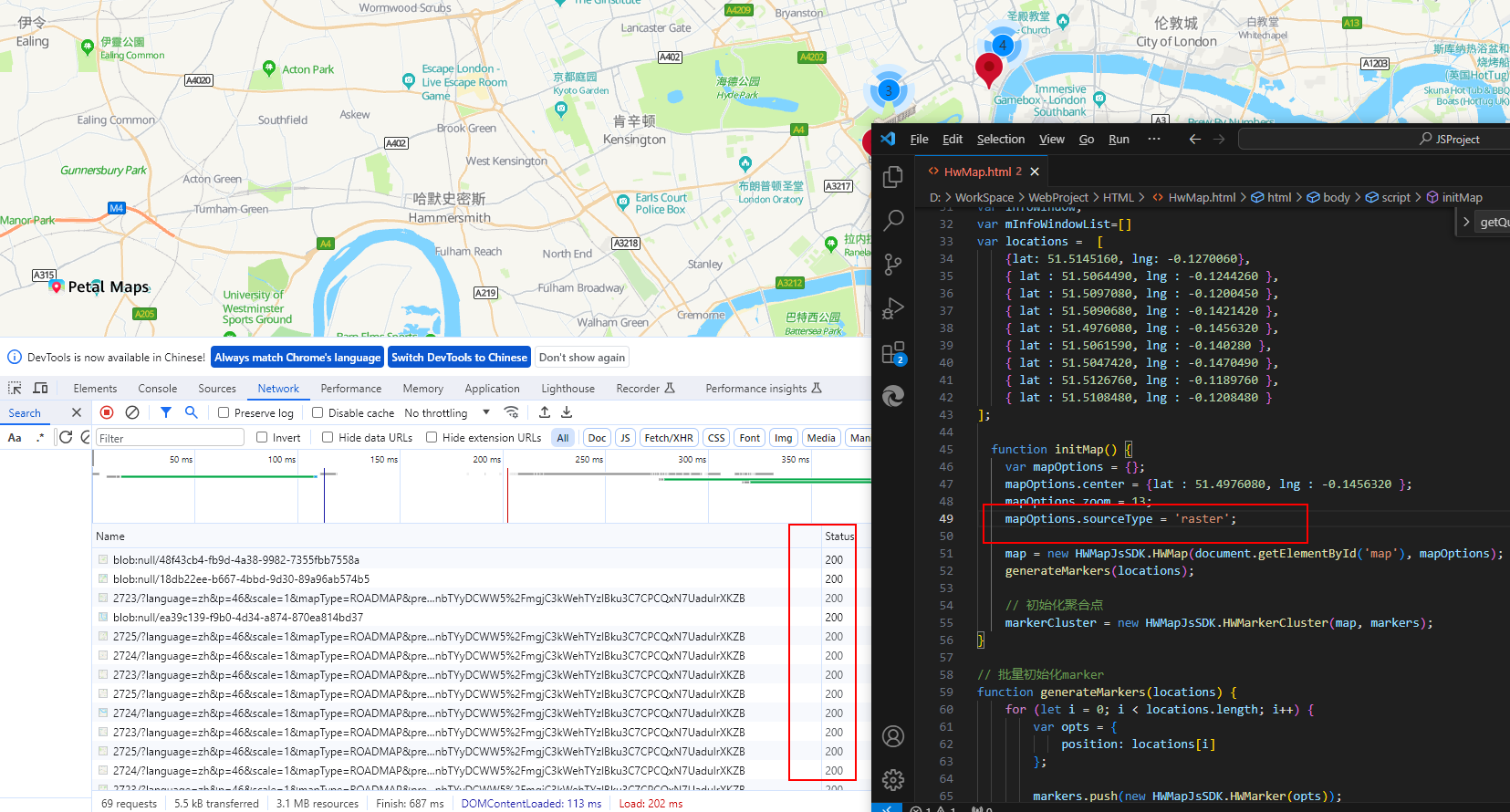
Task: Click Don't show again button
Action: (x=582, y=357)
